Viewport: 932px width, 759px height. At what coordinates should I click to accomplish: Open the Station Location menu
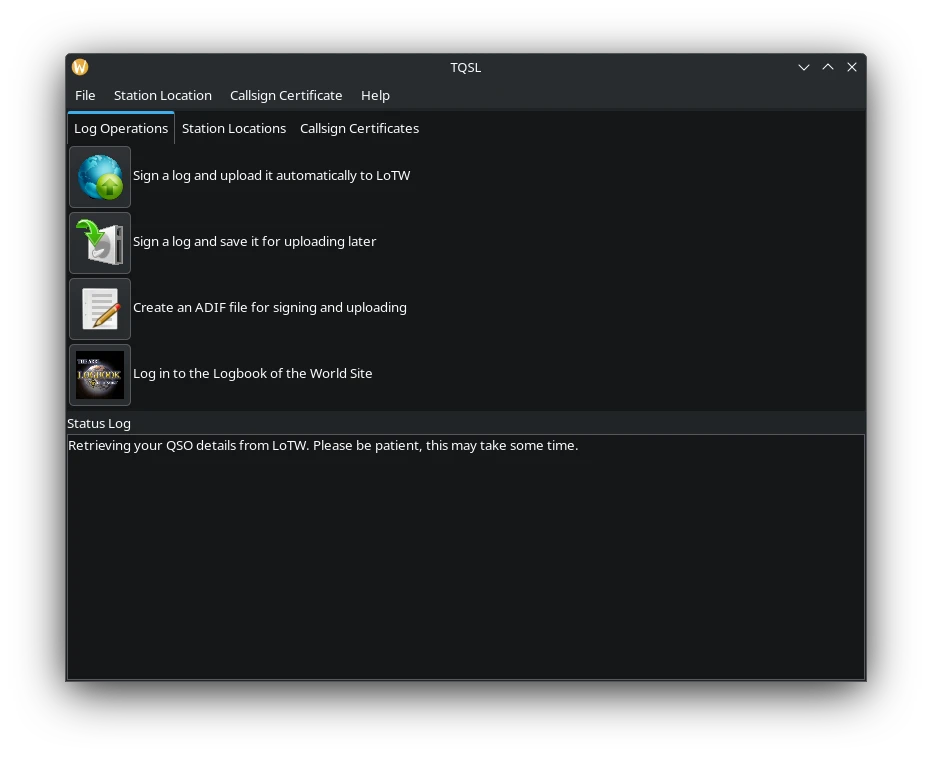tap(163, 95)
